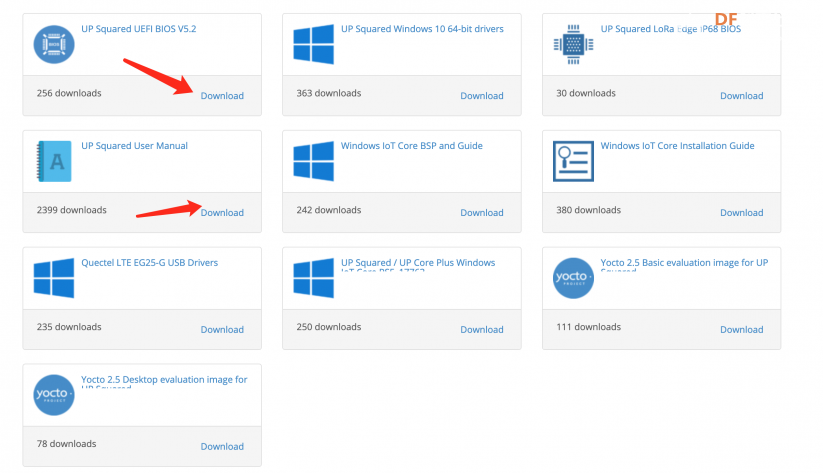Download the UP Squared LoRa Edge BIOS

(x=742, y=96)
